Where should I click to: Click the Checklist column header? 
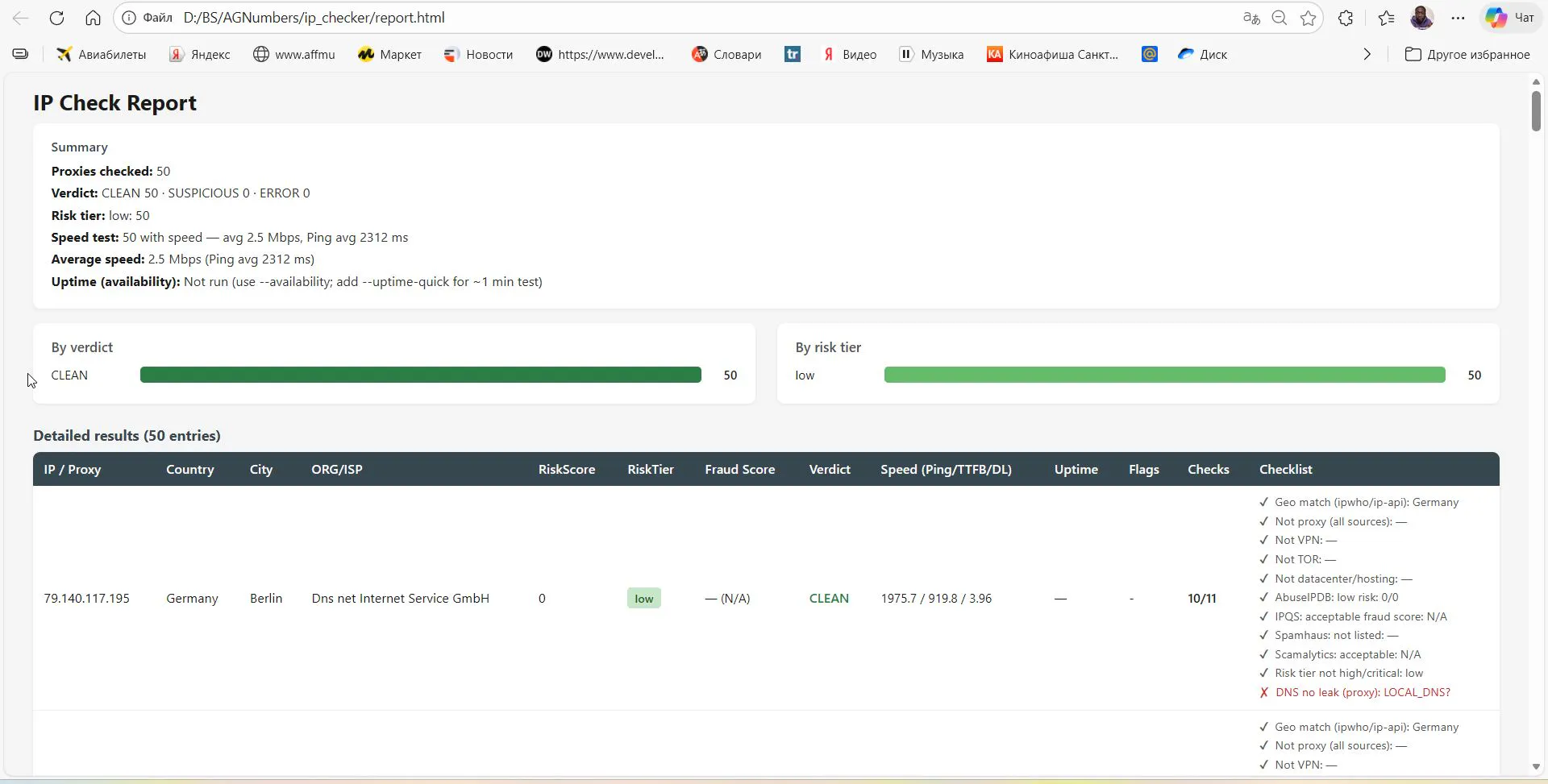pos(1286,469)
